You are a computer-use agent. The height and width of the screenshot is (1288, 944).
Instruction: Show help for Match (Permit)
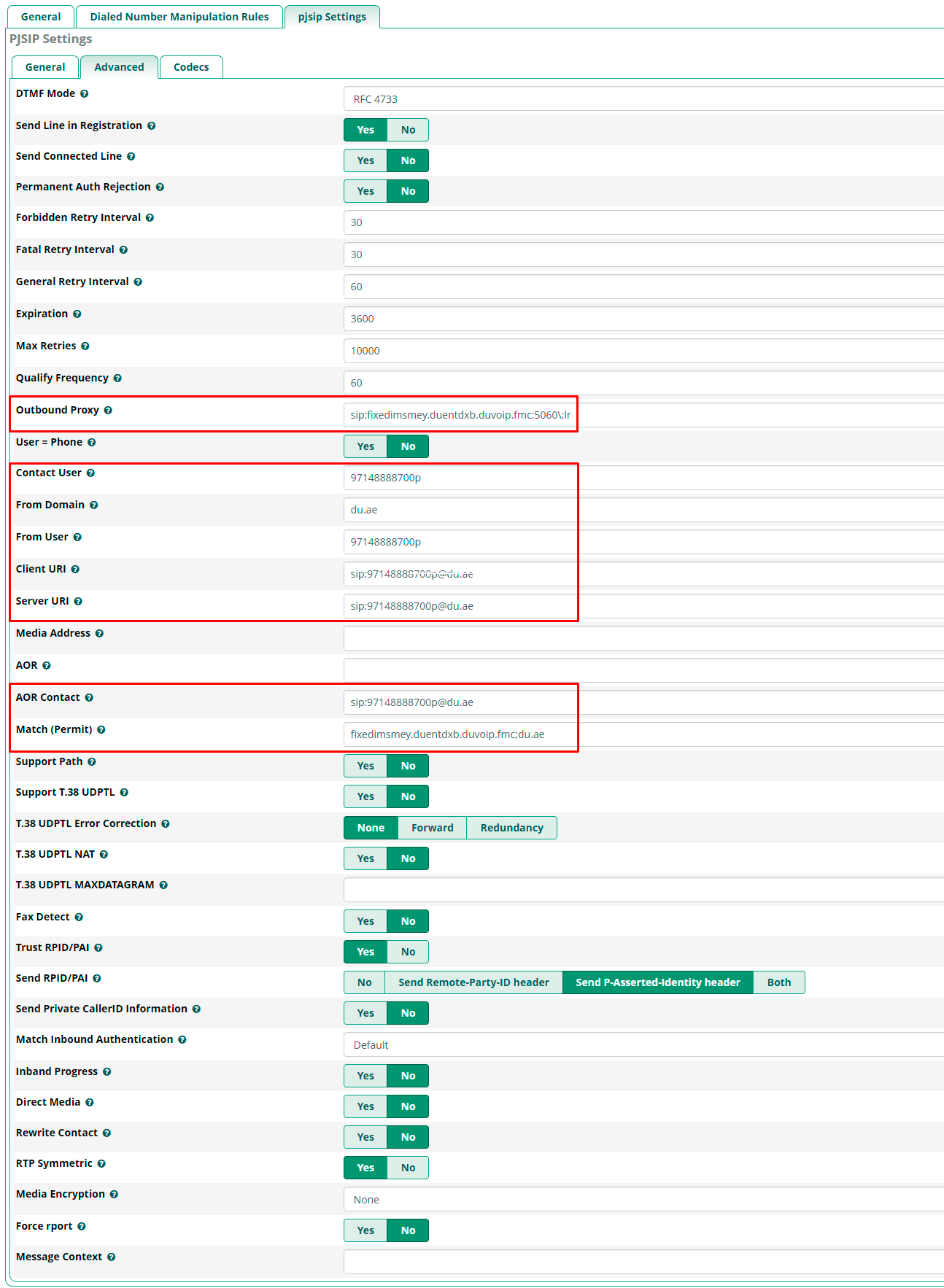click(x=101, y=730)
